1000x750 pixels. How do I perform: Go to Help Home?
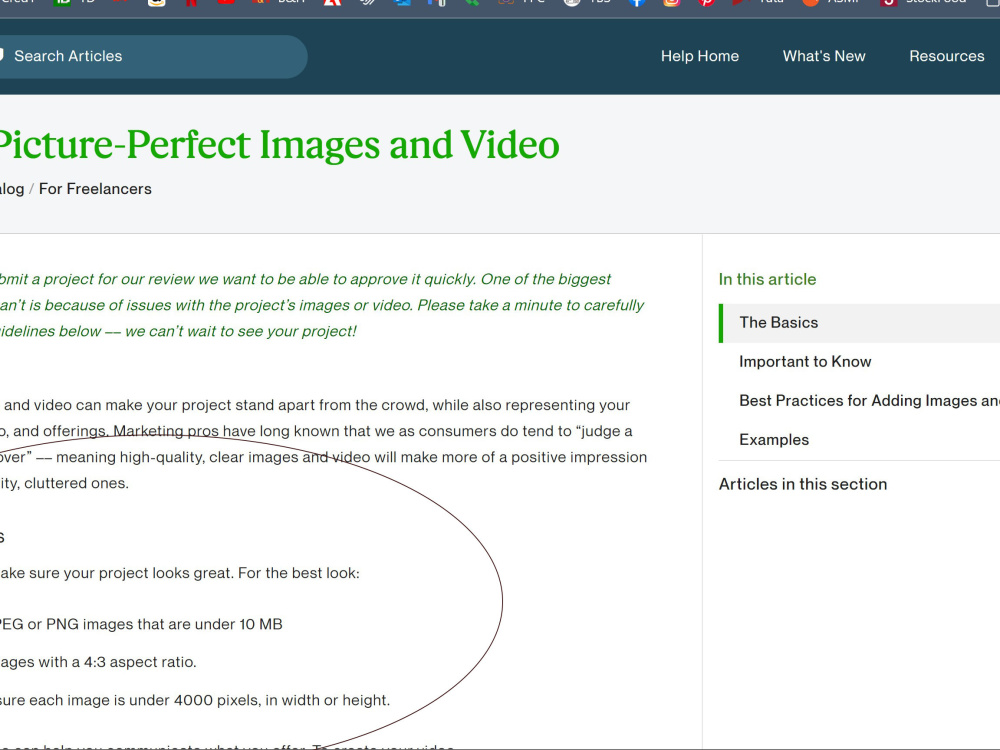click(x=700, y=56)
